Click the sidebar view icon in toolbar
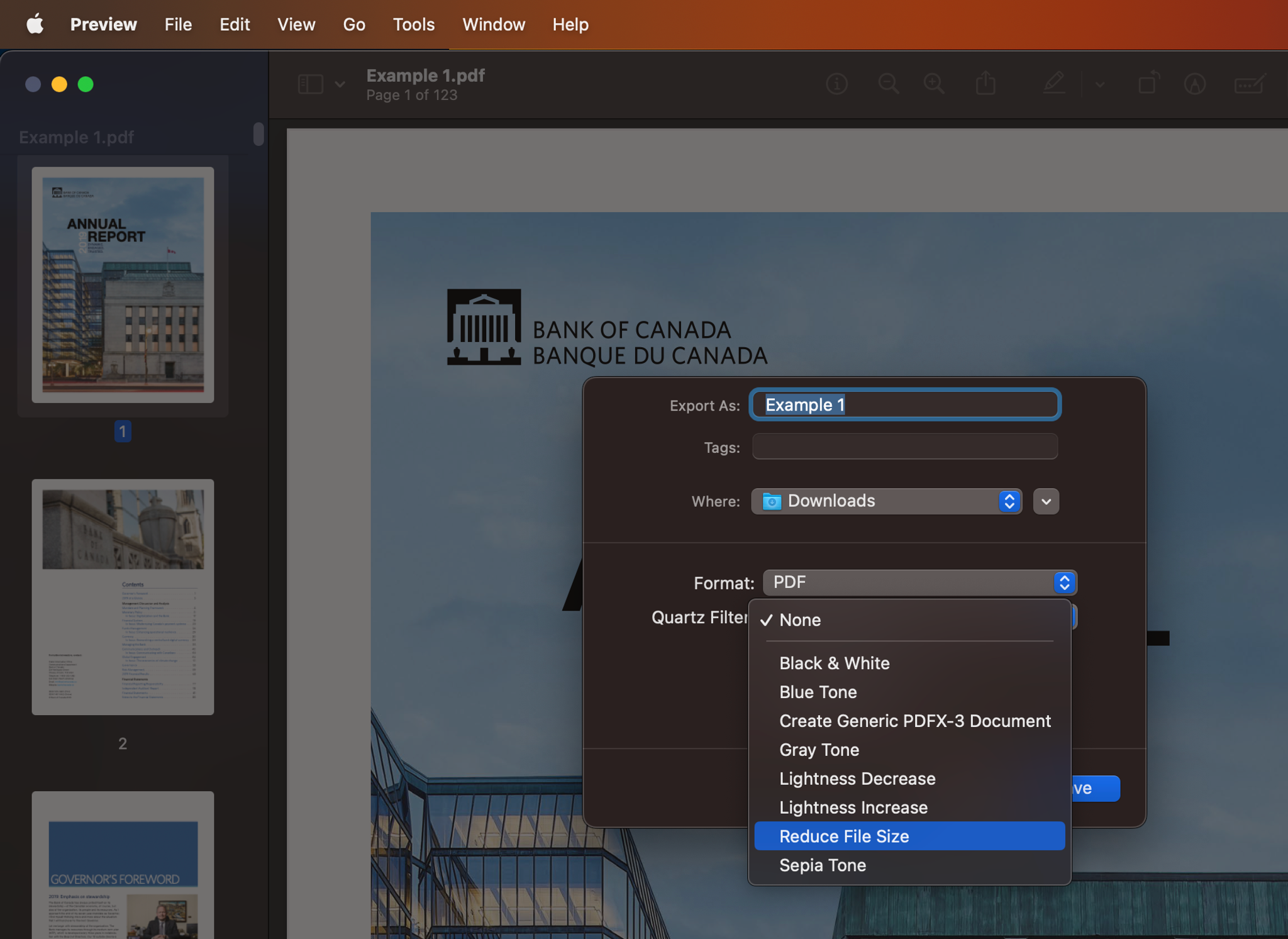Image resolution: width=1288 pixels, height=939 pixels. click(310, 84)
